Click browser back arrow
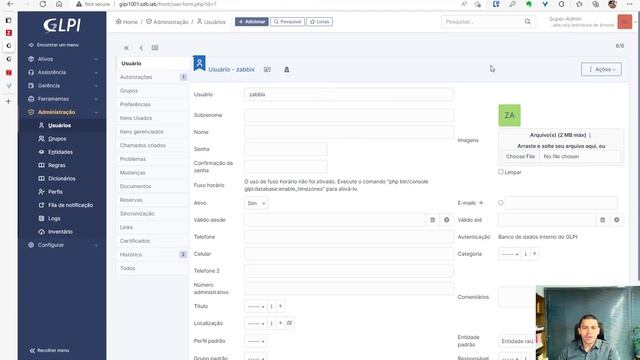Image resolution: width=640 pixels, height=360 pixels. (x=10, y=4)
